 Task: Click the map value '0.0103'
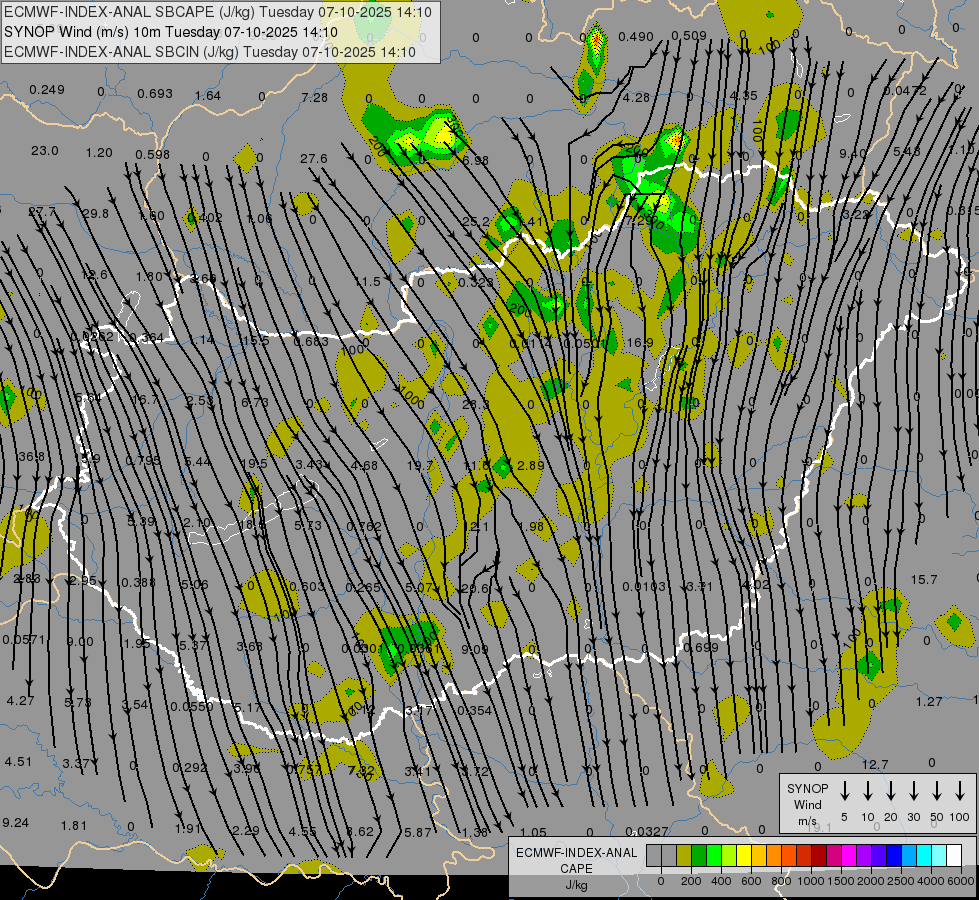(644, 586)
